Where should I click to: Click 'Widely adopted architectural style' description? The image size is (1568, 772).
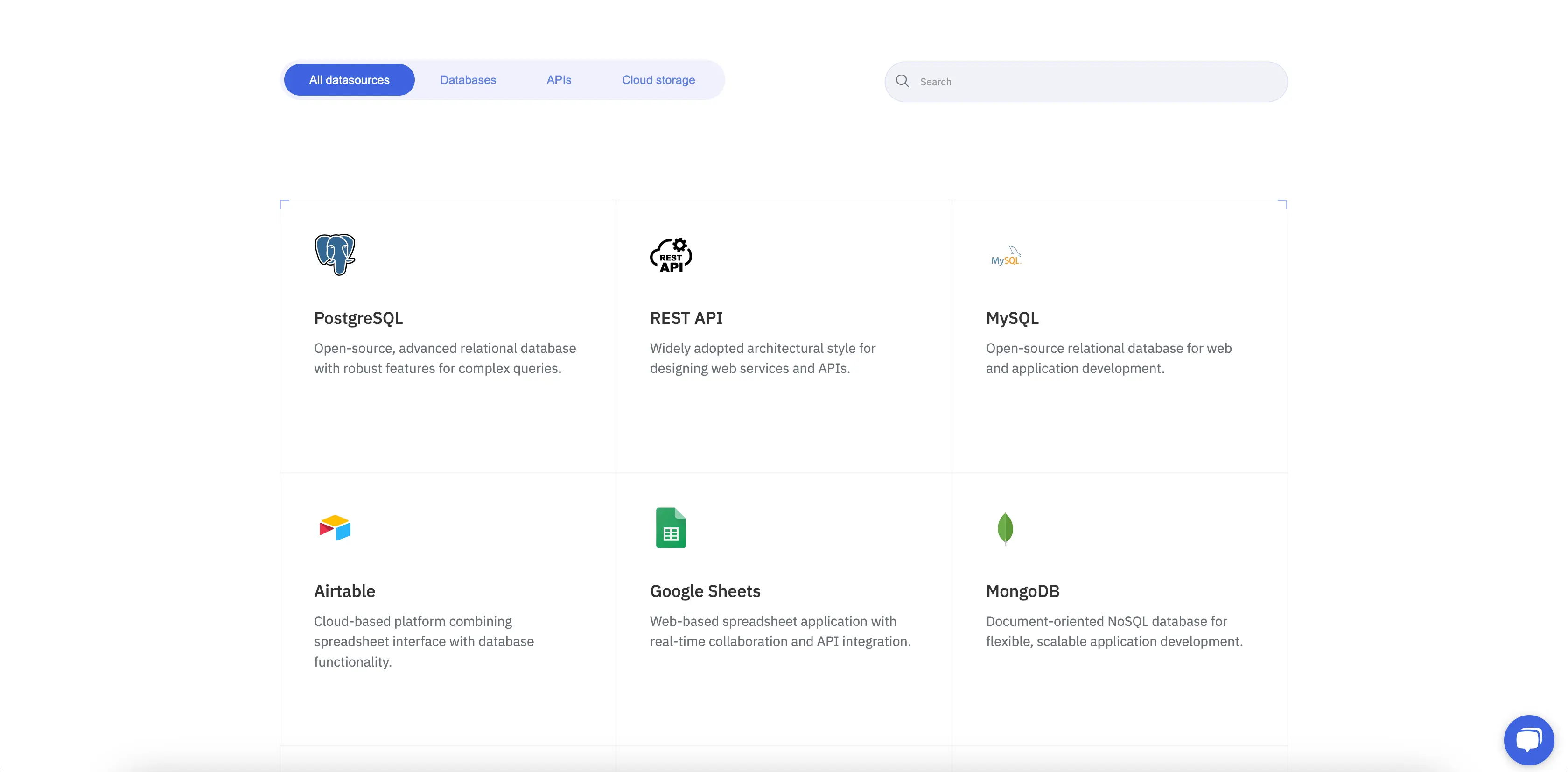(763, 358)
